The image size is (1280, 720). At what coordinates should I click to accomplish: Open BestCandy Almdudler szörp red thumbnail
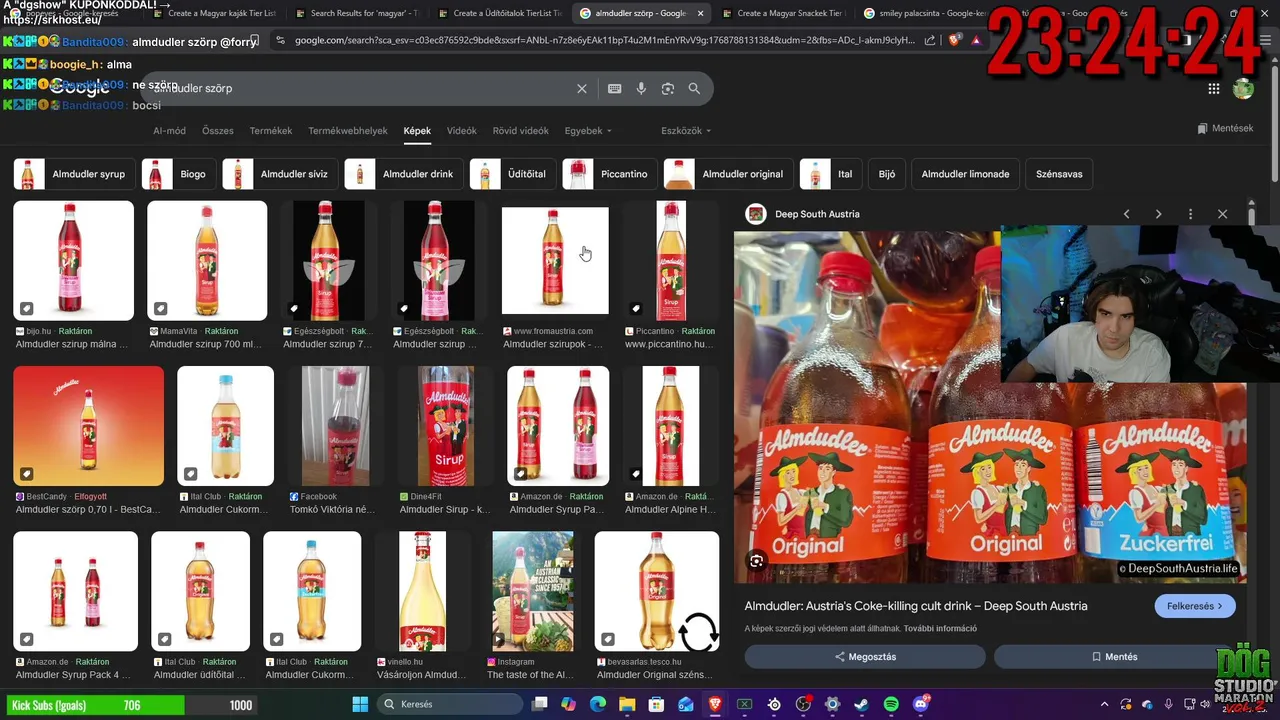tap(88, 426)
